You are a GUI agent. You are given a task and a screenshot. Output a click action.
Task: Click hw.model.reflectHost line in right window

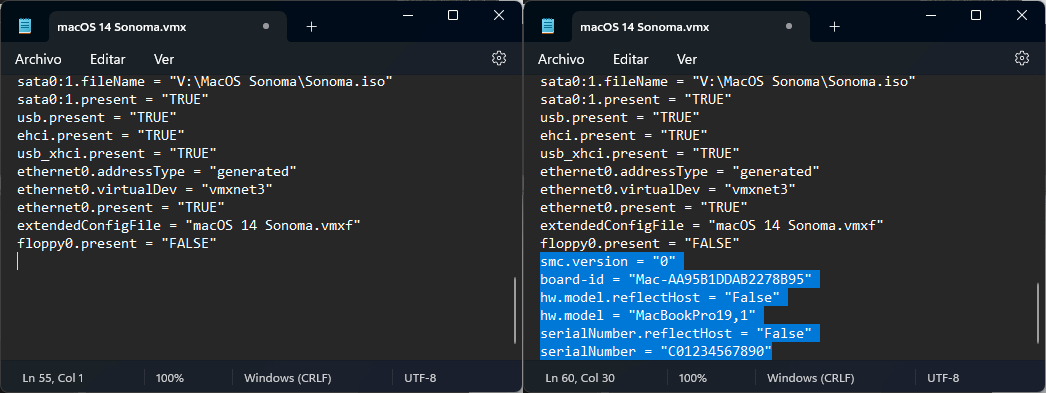pos(664,297)
